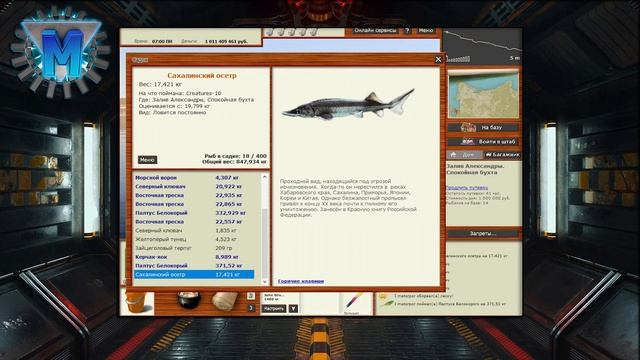Click the Продлить путевку link
The height and width of the screenshot is (360, 640).
(466, 188)
